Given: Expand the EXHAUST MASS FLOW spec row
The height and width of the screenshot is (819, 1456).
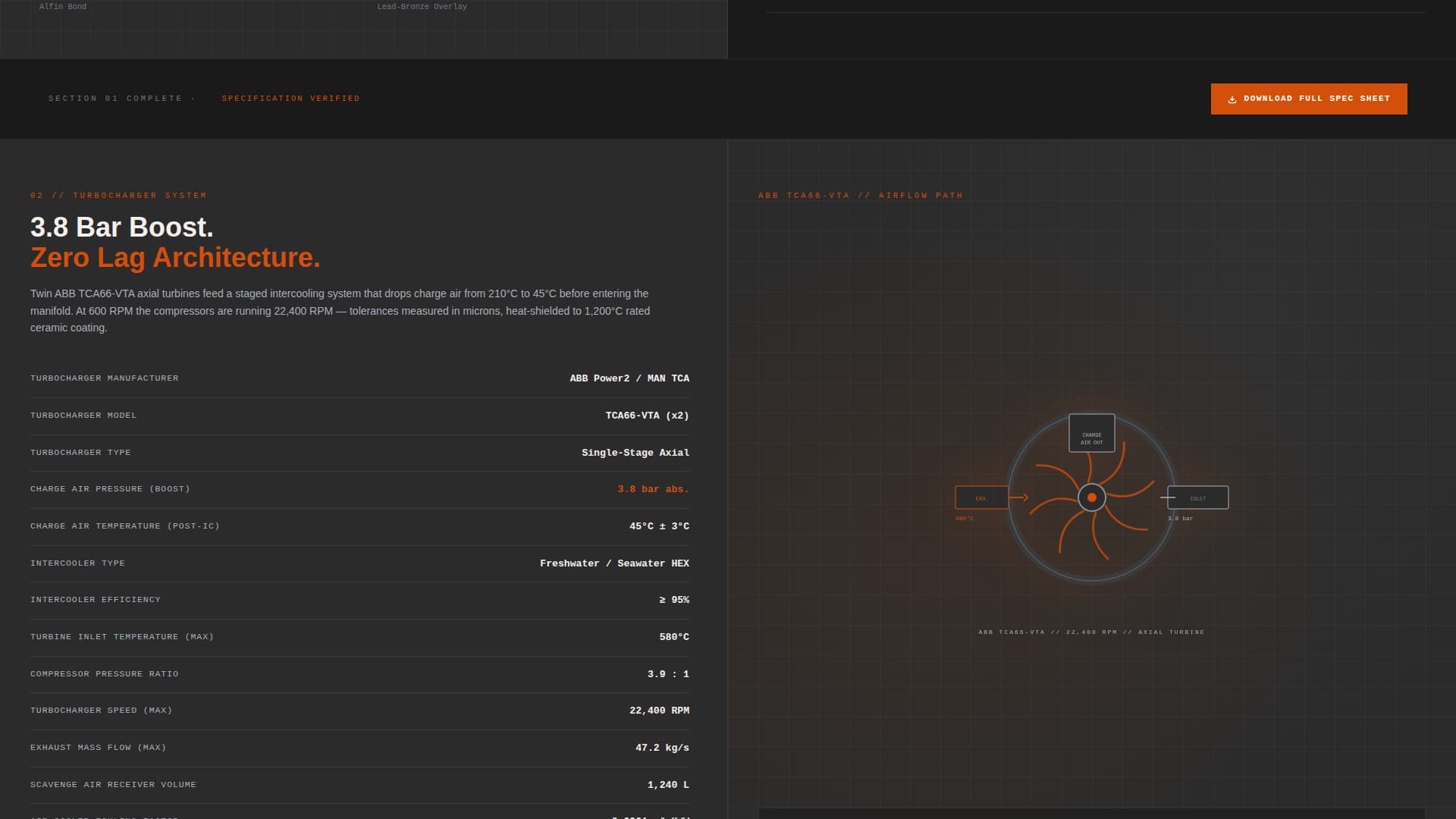Looking at the screenshot, I should [x=359, y=748].
